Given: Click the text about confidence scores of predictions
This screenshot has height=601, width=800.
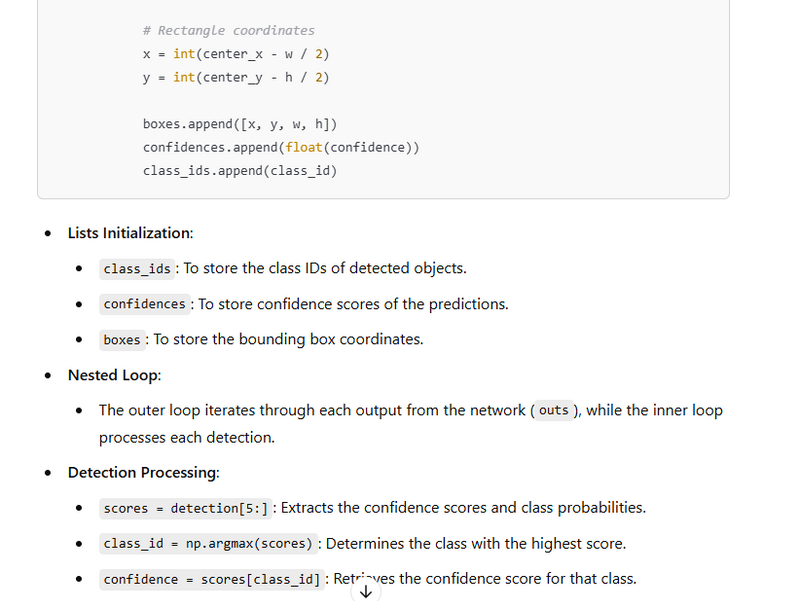Looking at the screenshot, I should tap(353, 304).
